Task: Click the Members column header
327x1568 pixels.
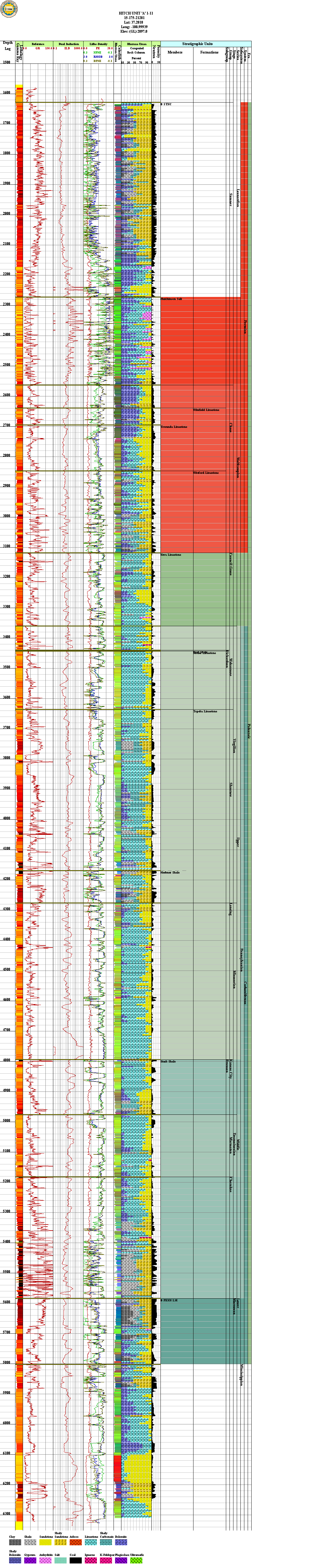Action: (175, 52)
